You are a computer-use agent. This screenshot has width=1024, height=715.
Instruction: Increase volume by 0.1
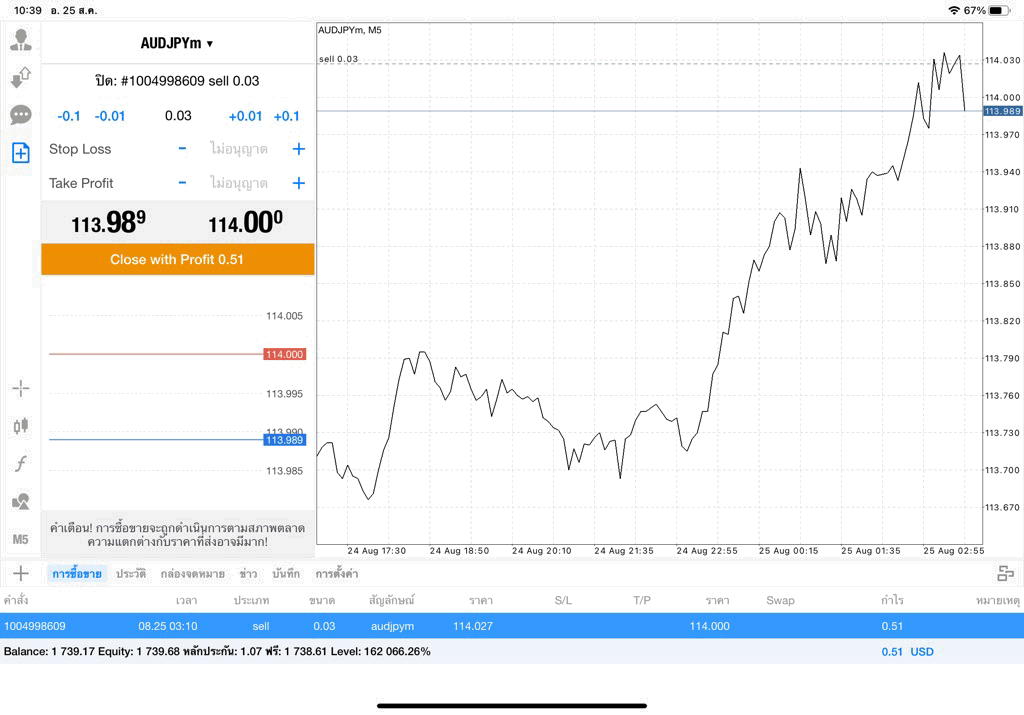[286, 116]
